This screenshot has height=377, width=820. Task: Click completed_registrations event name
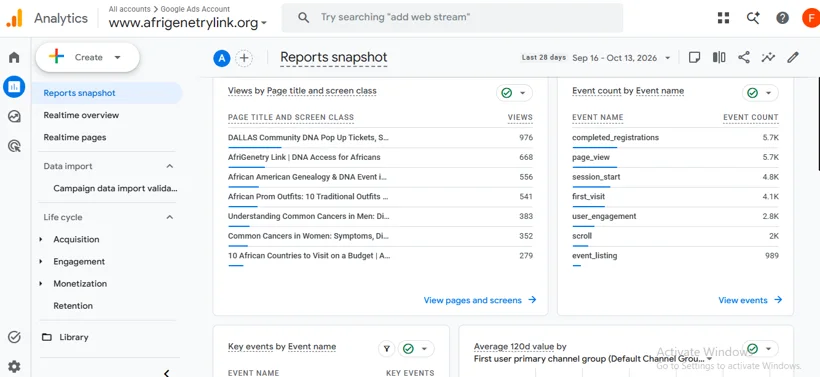(616, 138)
